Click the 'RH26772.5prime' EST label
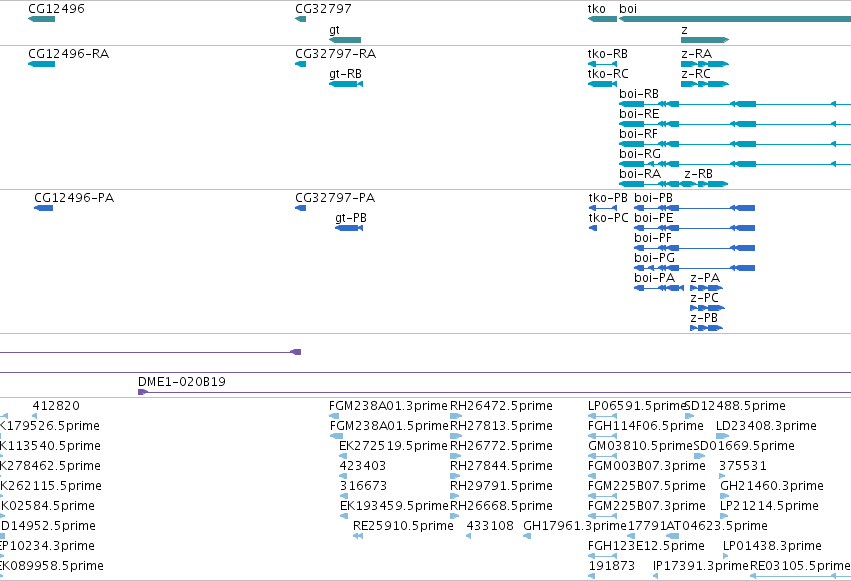Viewport: 851px width, 581px height. (501, 446)
